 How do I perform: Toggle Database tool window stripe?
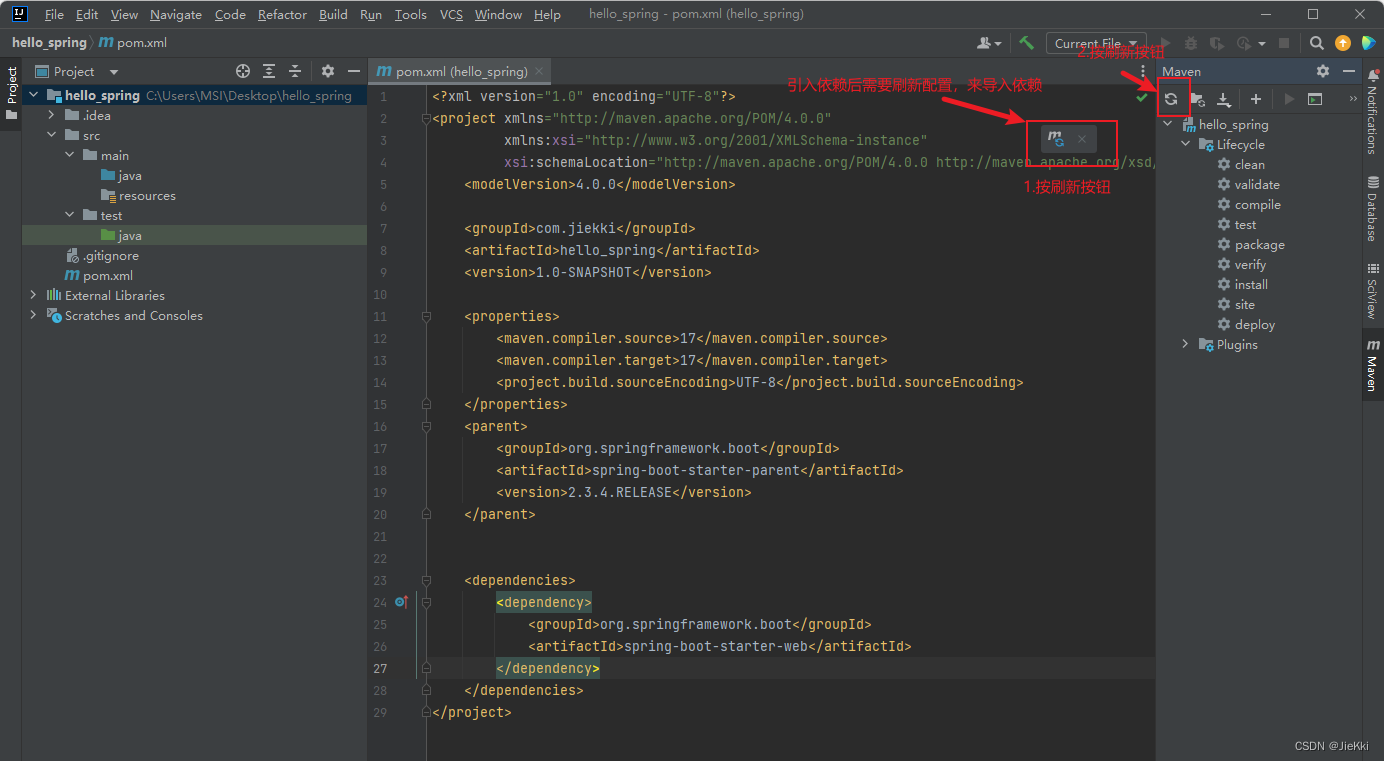point(1372,208)
